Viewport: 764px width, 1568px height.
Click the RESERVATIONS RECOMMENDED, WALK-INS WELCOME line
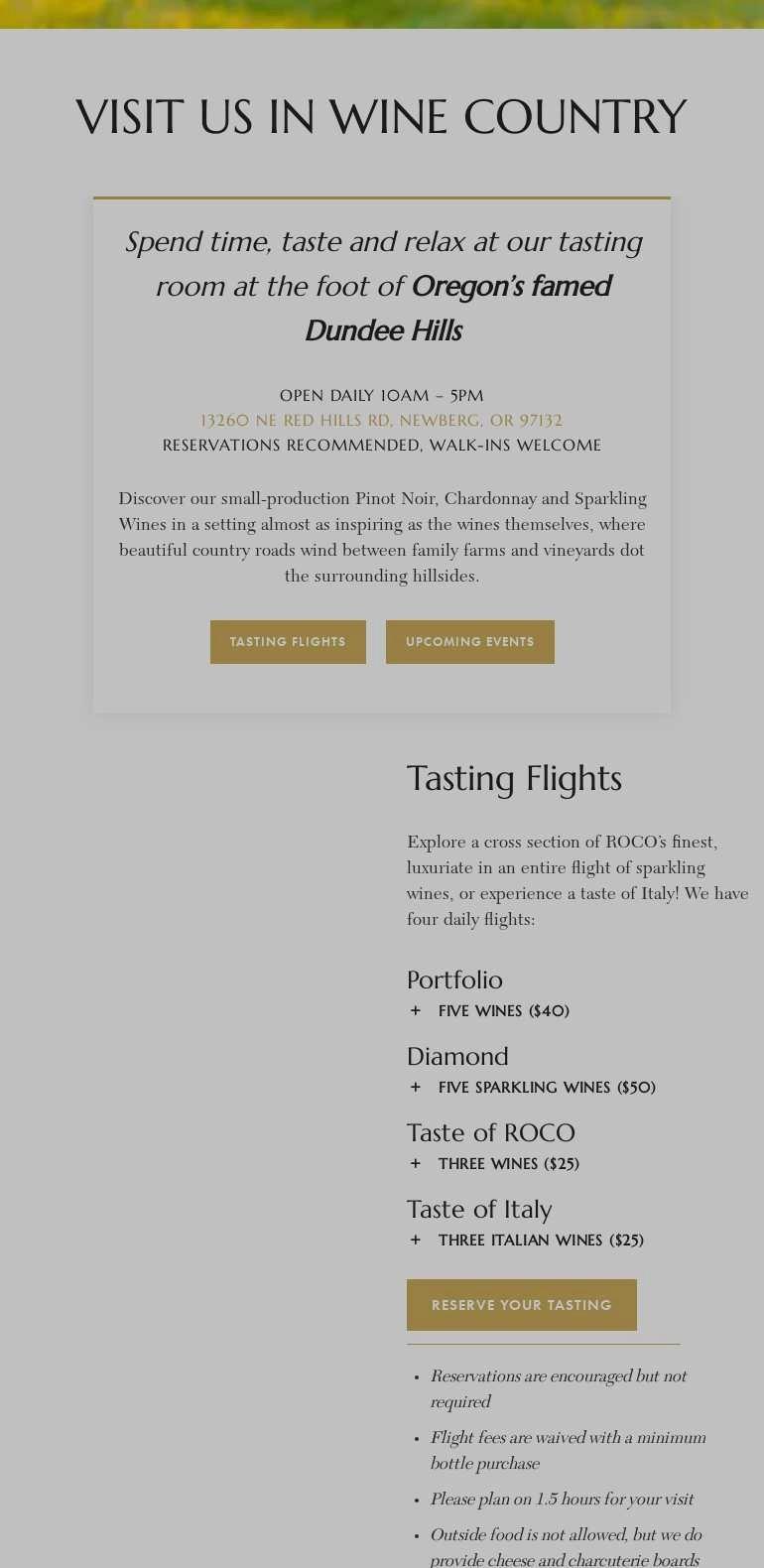coord(382,445)
